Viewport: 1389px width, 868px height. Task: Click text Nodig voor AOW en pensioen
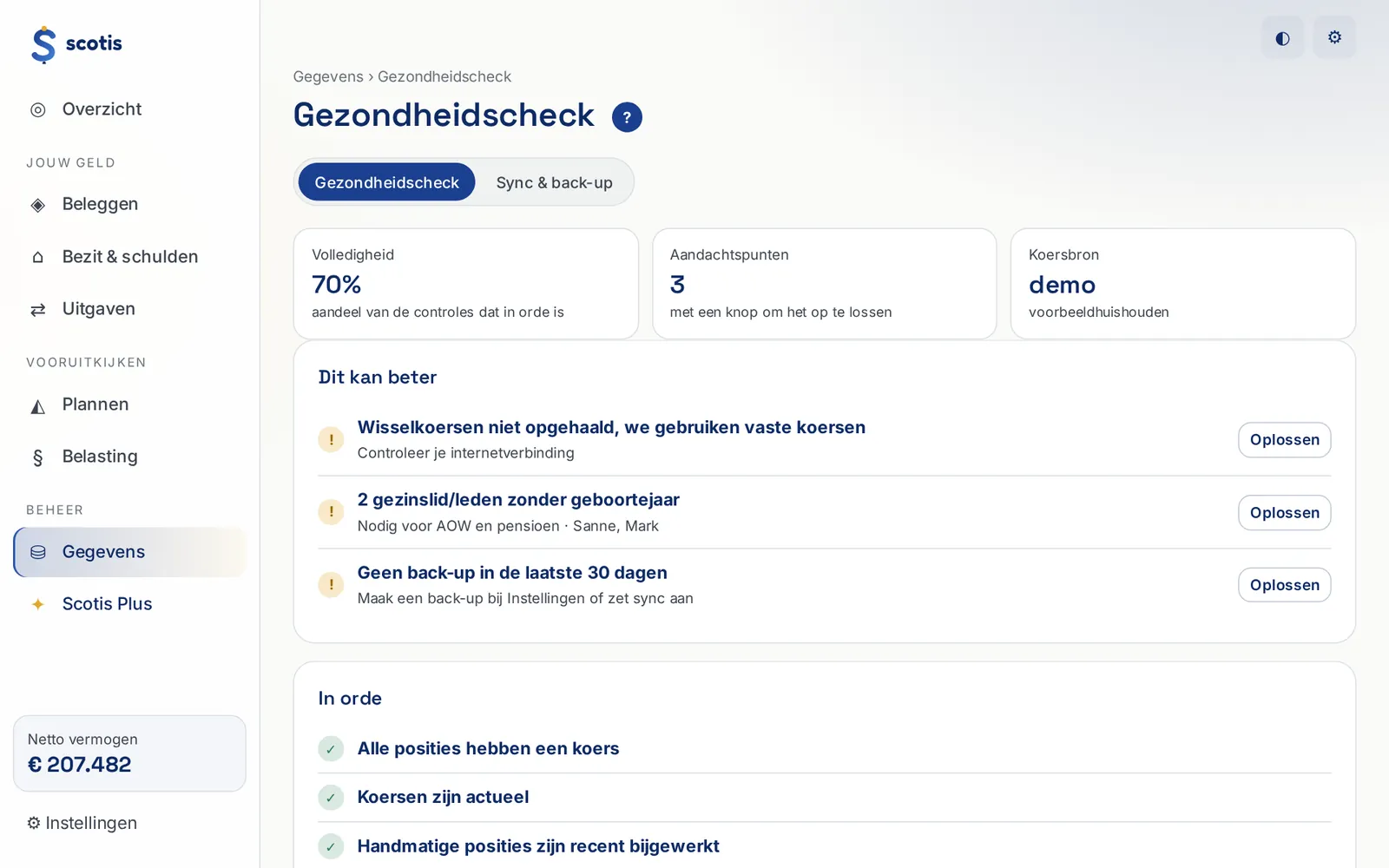(x=458, y=526)
